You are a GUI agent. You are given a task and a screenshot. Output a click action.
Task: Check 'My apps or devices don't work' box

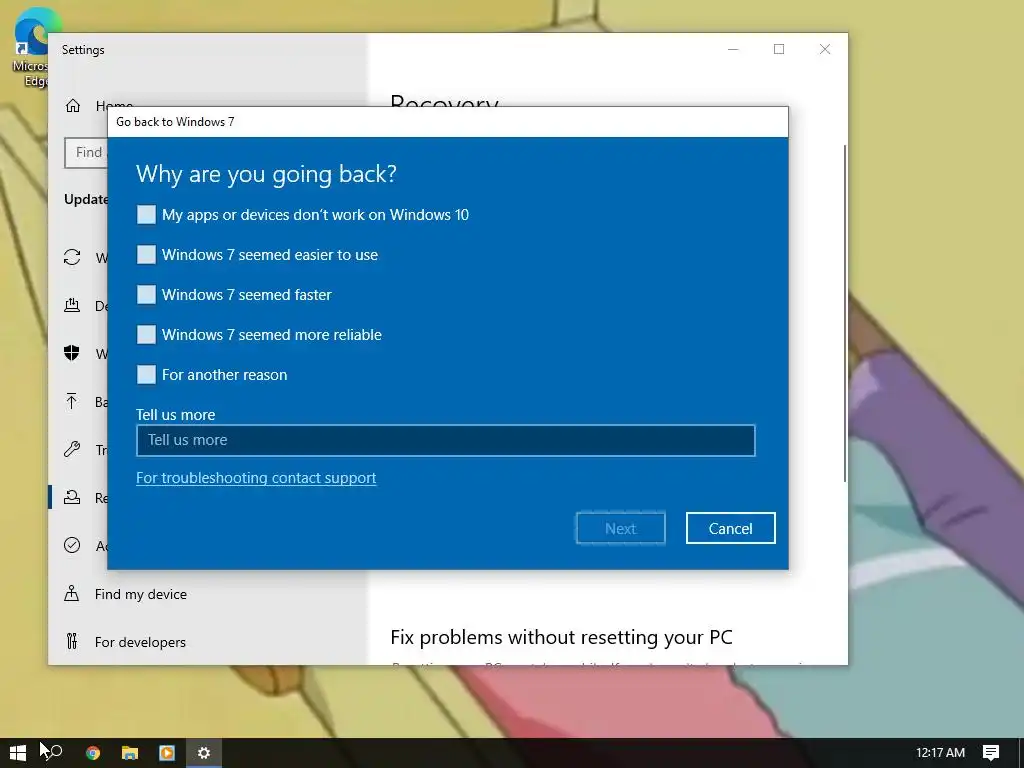pos(146,215)
